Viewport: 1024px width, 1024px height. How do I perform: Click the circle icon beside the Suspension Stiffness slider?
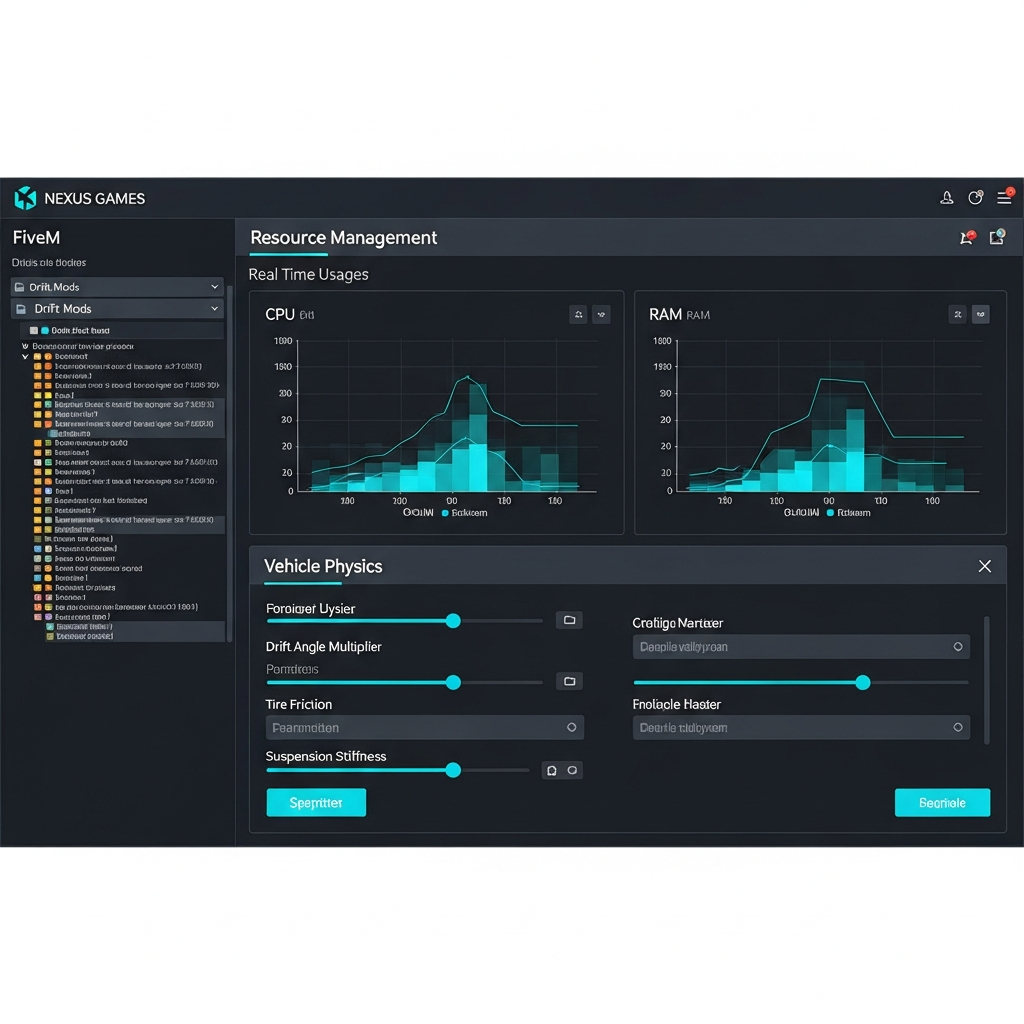click(x=572, y=771)
